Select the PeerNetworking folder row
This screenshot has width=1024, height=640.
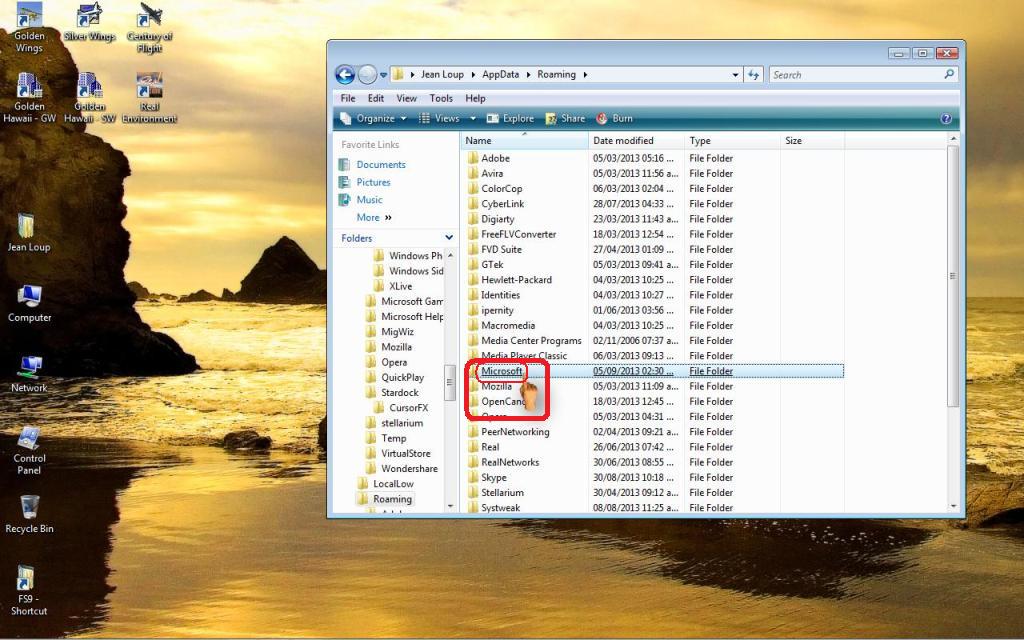[655, 432]
